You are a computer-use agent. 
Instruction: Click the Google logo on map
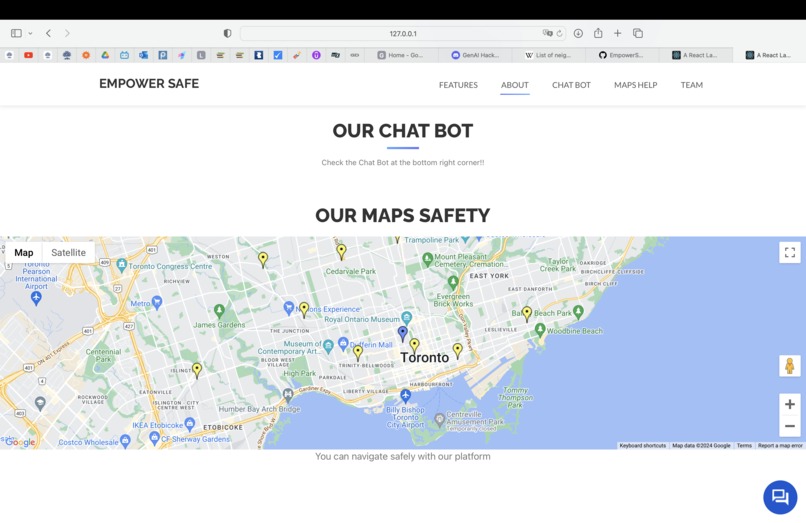click(x=20, y=442)
